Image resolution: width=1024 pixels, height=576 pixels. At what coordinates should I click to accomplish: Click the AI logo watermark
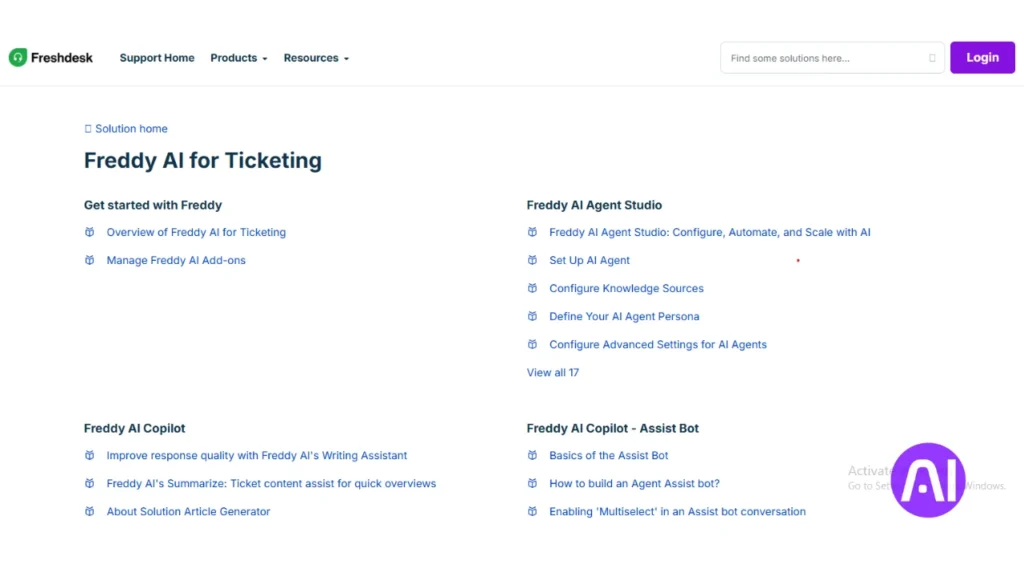click(x=927, y=480)
